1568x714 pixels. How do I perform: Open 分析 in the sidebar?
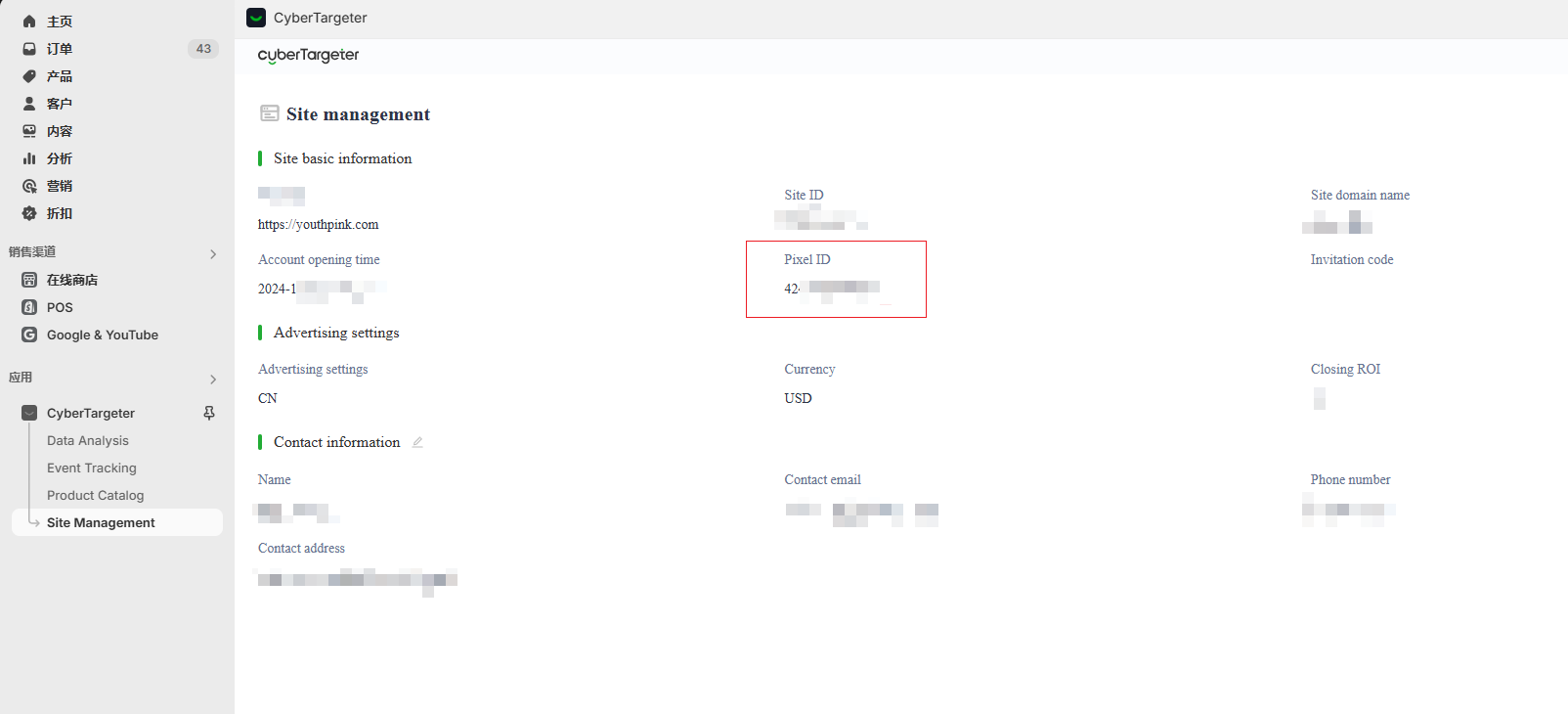60,158
